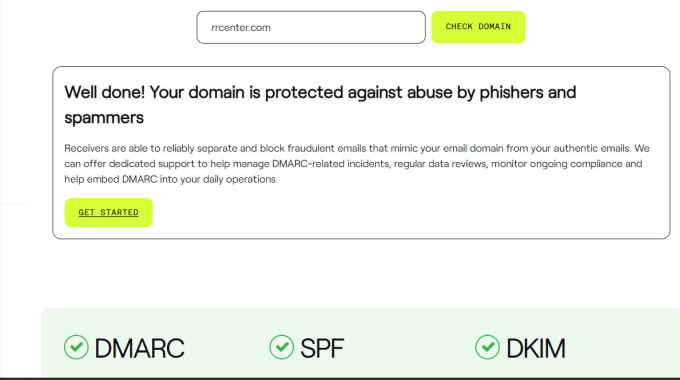Open the GET STARTED link button
680x380 pixels.
(108, 213)
